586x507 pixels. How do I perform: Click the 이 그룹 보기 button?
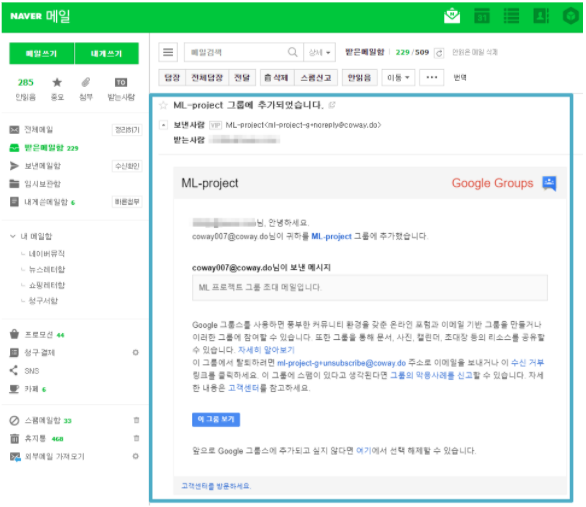point(216,419)
